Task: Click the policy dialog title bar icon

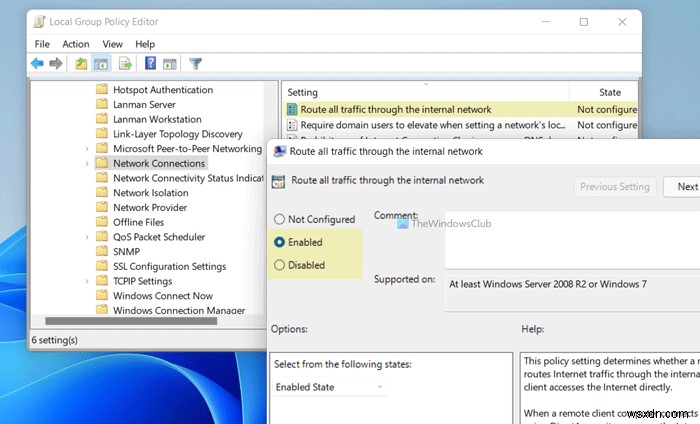Action: point(279,151)
